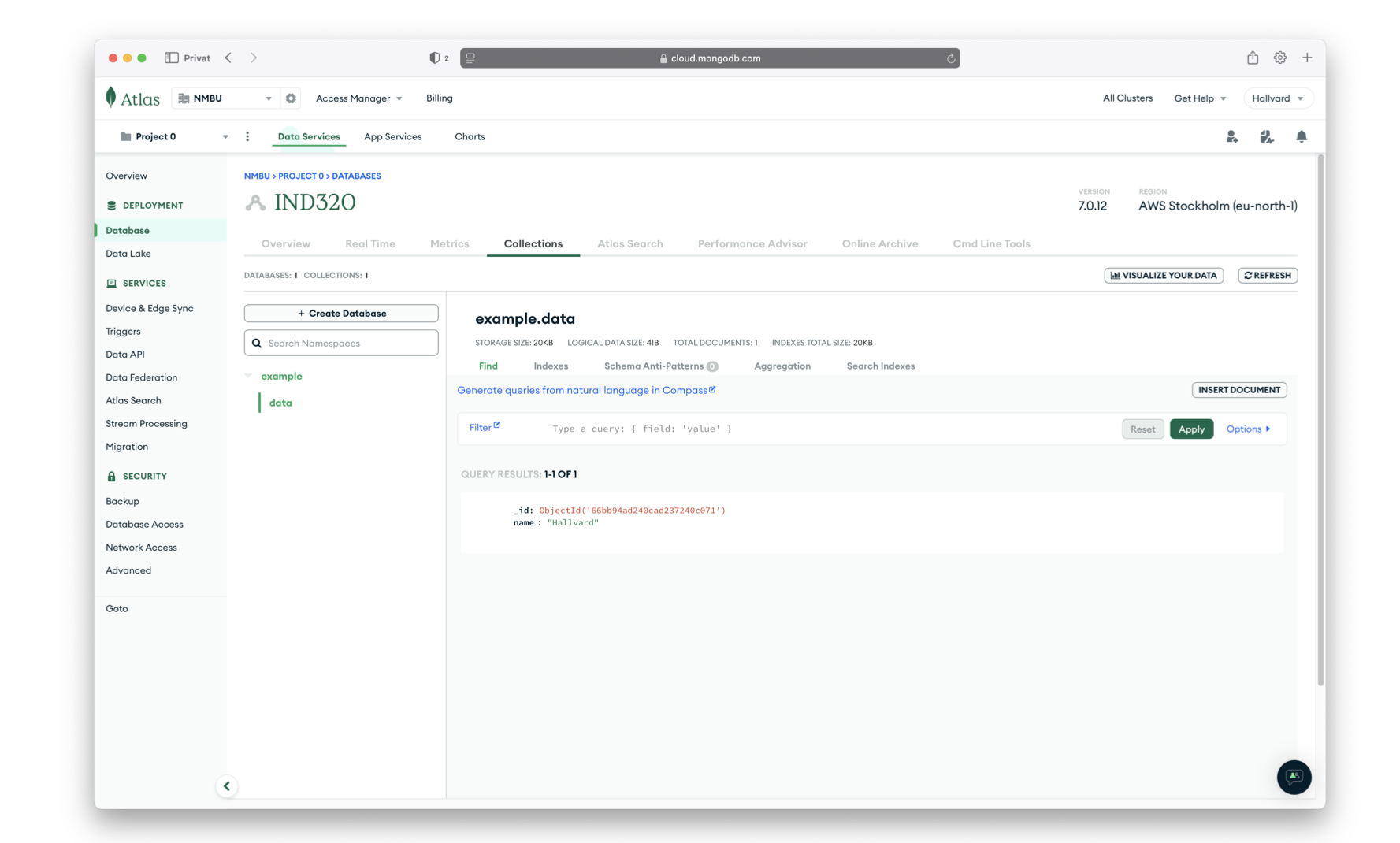The height and width of the screenshot is (843, 1400).
Task: Apply the query filter
Action: [x=1191, y=429]
